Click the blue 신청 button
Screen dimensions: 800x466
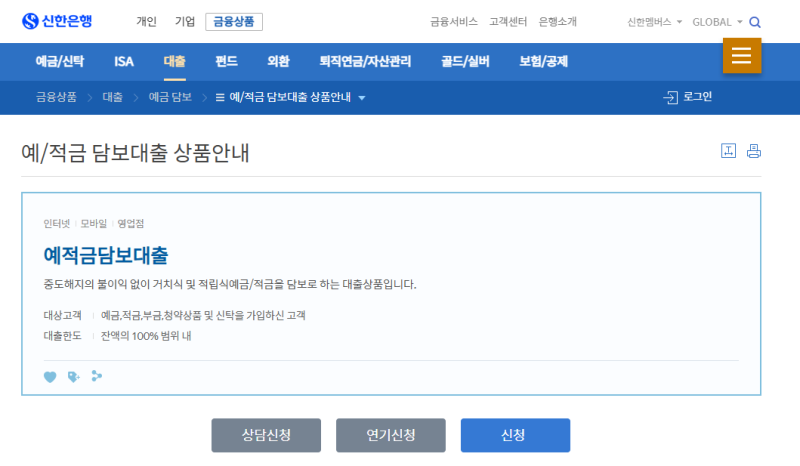click(515, 435)
